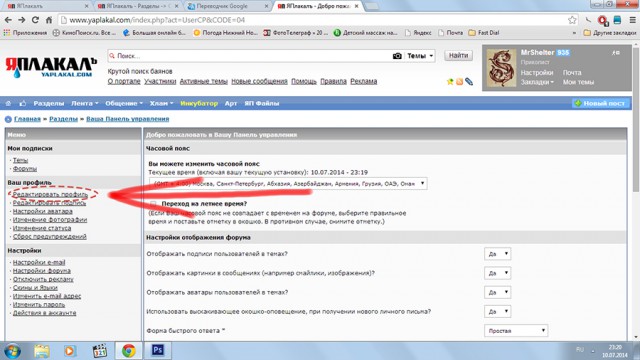Click the icon in the profile panel corner

616,53
